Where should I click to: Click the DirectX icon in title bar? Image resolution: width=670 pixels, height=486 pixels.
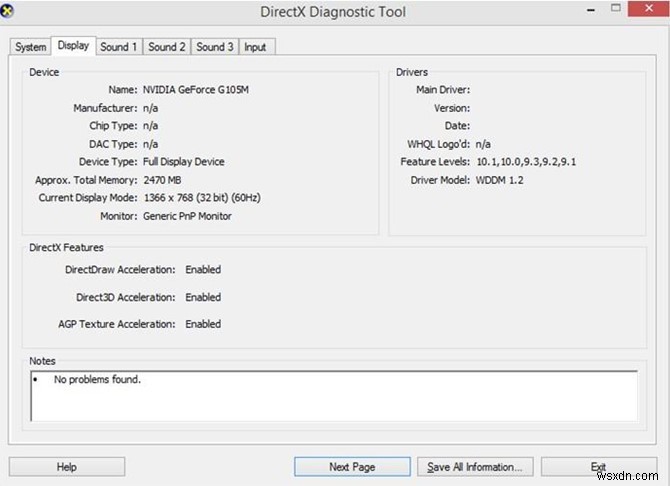click(6, 10)
